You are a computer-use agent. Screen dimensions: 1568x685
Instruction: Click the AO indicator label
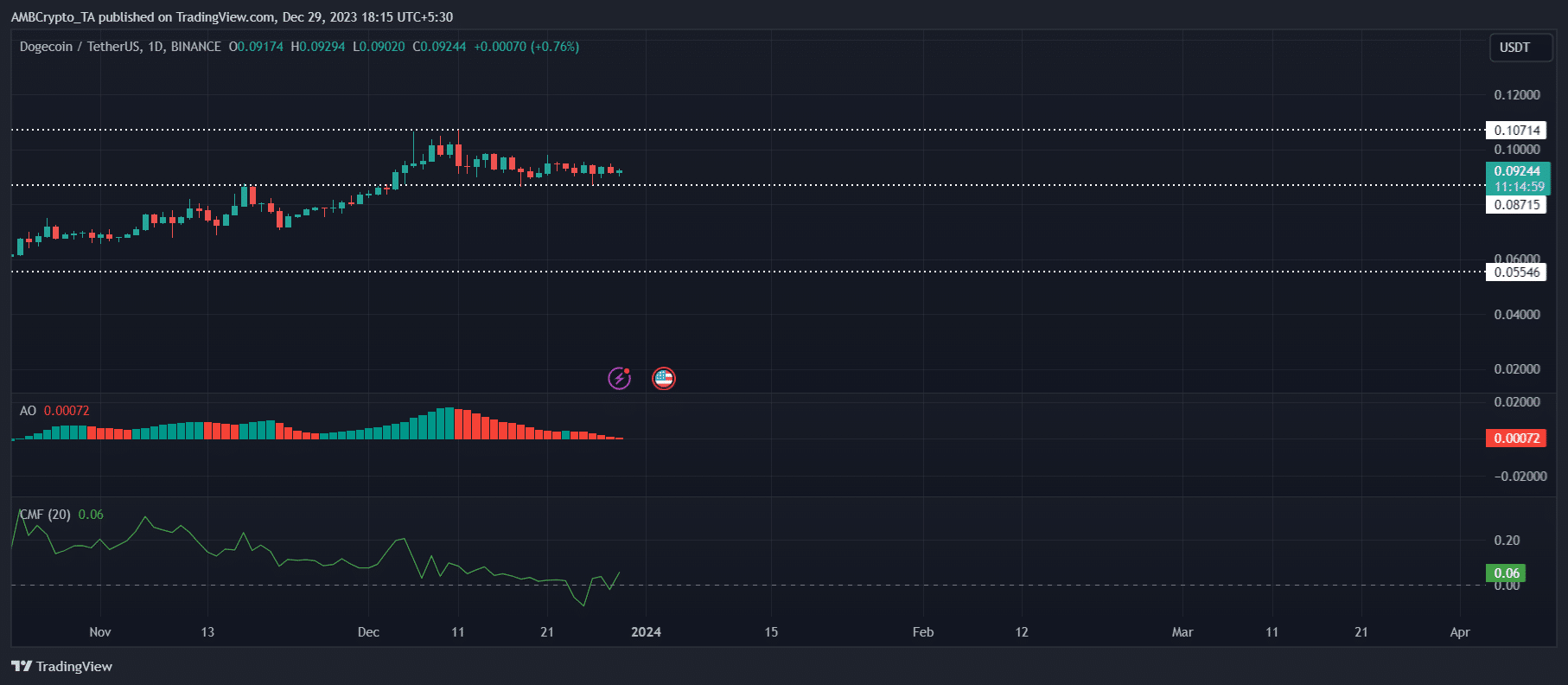pyautogui.click(x=28, y=411)
